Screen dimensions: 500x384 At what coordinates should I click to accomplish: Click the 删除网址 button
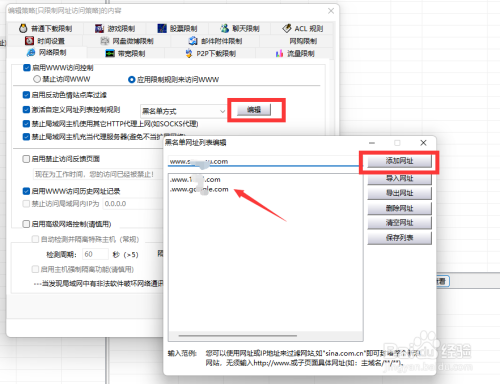pyautogui.click(x=399, y=208)
